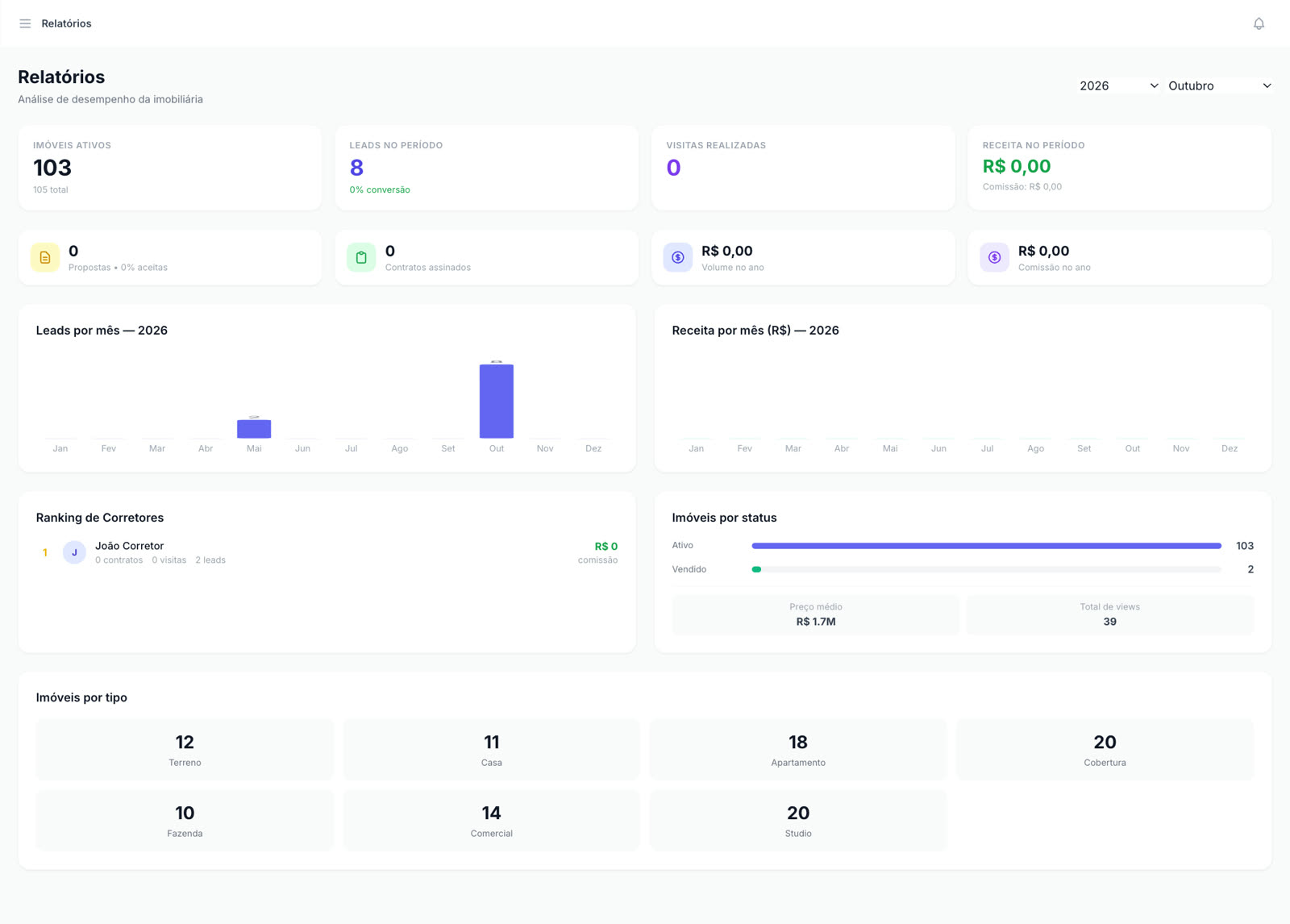Image resolution: width=1290 pixels, height=924 pixels.
Task: Click the Total de views 39 box
Action: tap(1110, 614)
